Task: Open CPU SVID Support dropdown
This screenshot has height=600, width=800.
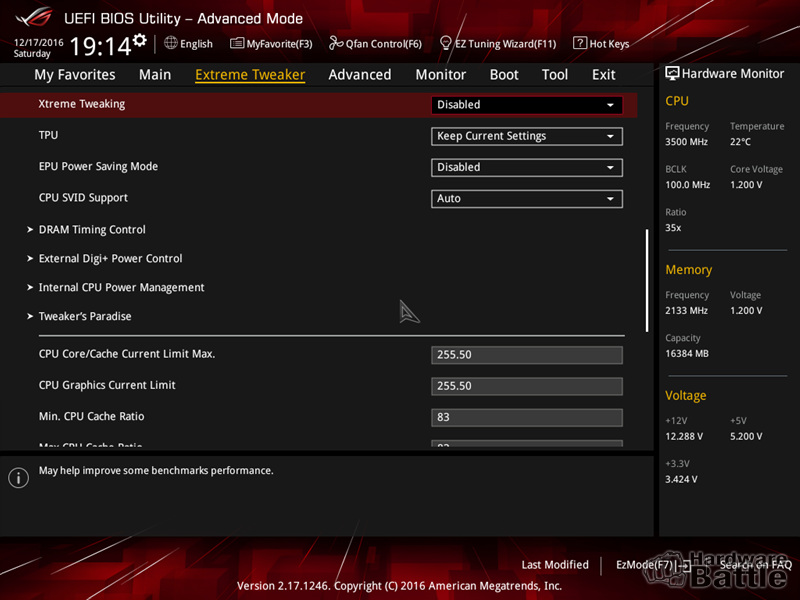Action: [527, 198]
